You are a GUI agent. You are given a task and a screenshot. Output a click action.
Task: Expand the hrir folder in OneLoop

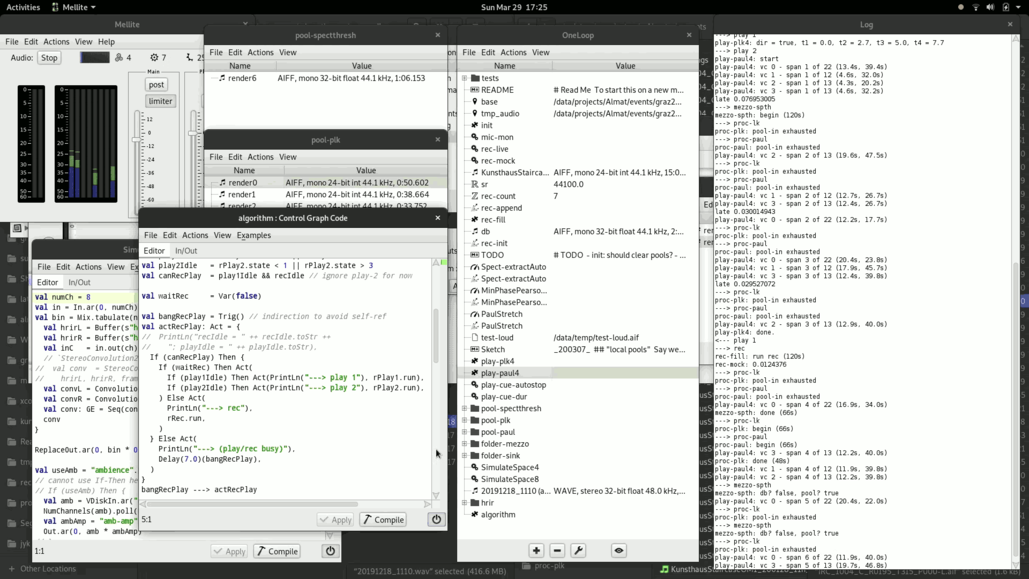(464, 503)
